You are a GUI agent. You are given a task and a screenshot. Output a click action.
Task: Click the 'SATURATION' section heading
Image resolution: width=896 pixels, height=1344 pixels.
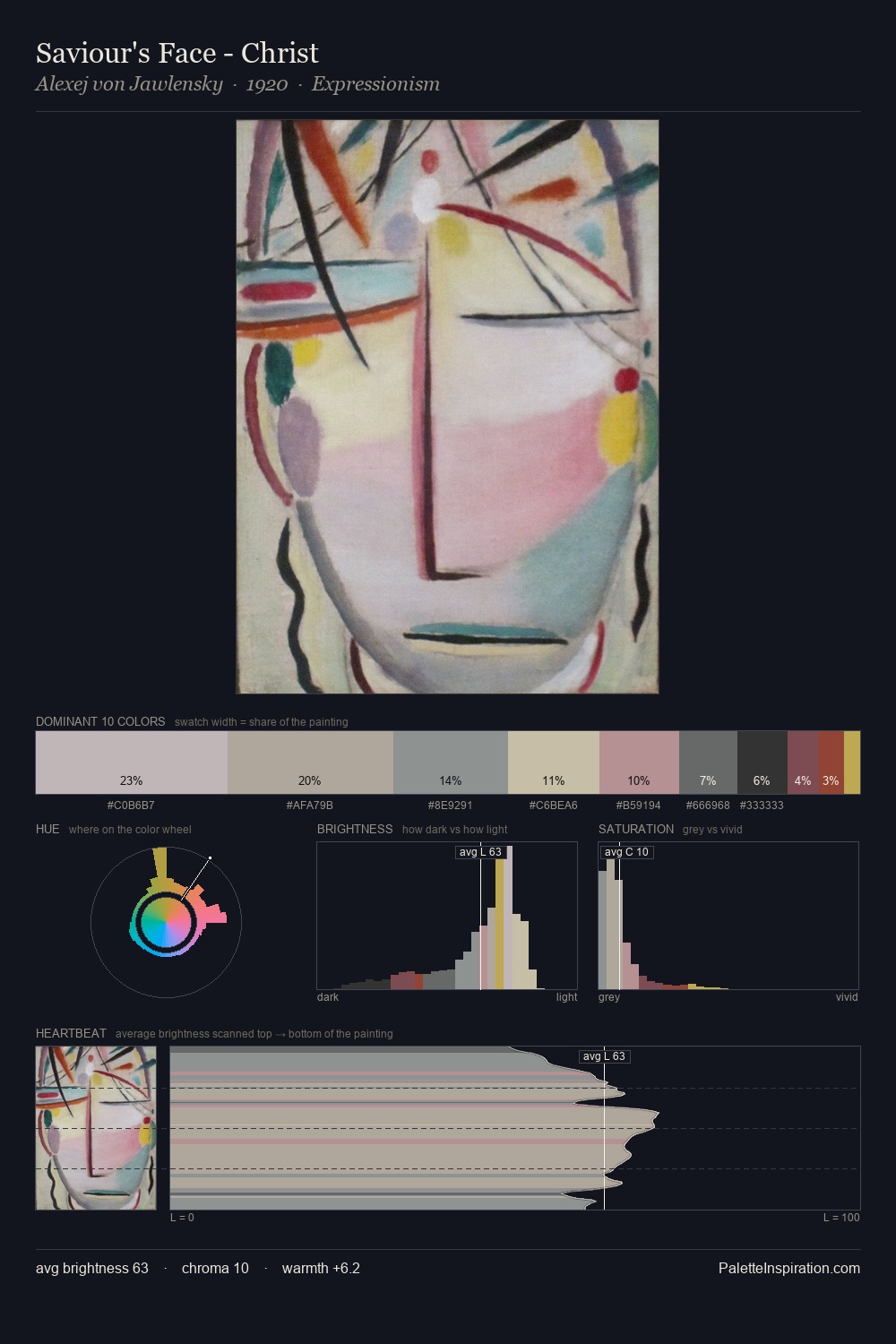coord(636,829)
